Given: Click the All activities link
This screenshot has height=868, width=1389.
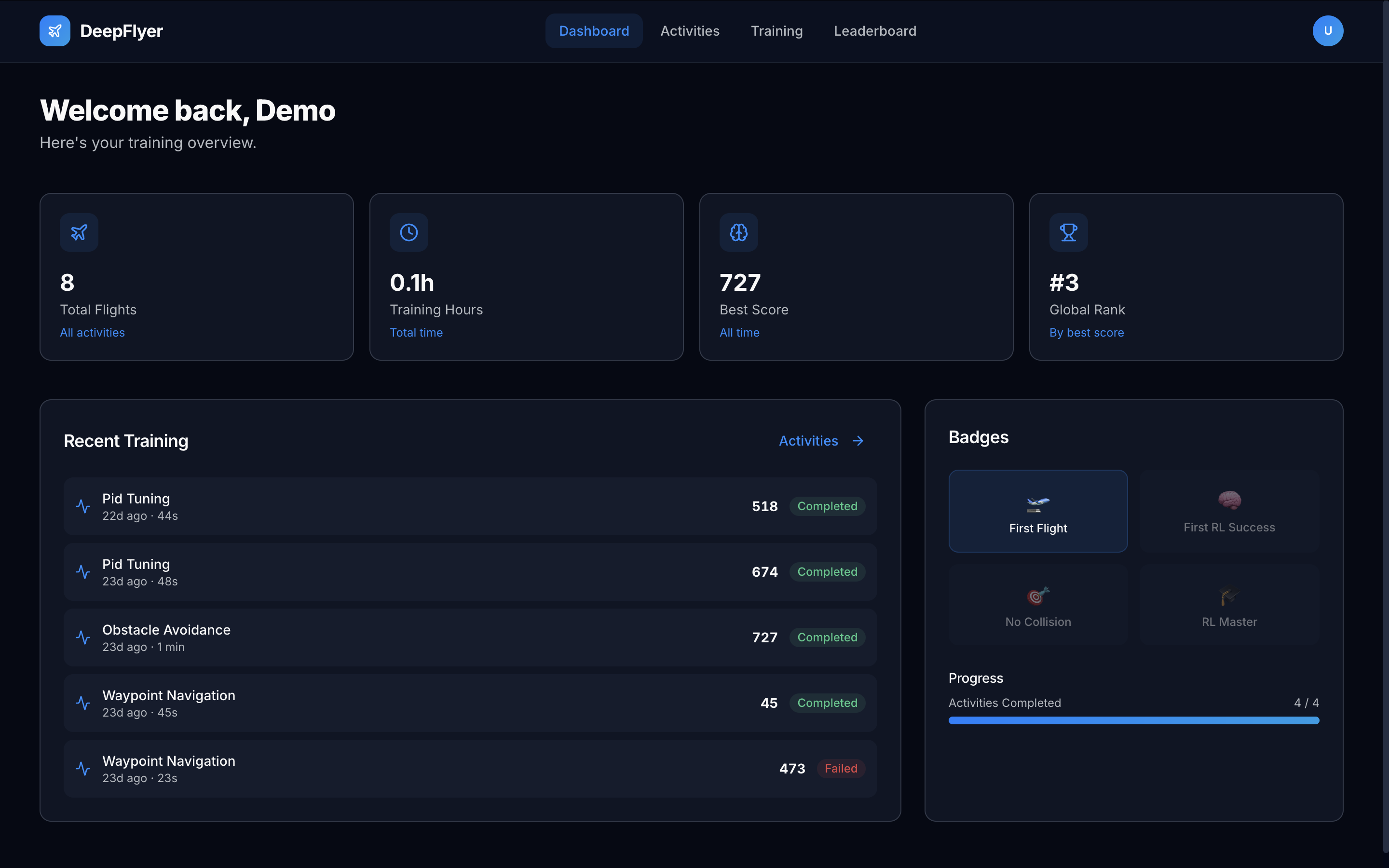Looking at the screenshot, I should tap(93, 332).
